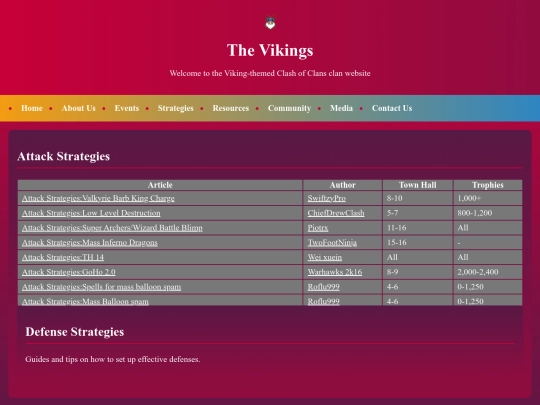This screenshot has height=405, width=540.
Task: Open the Media nav link
Action: pos(341,108)
